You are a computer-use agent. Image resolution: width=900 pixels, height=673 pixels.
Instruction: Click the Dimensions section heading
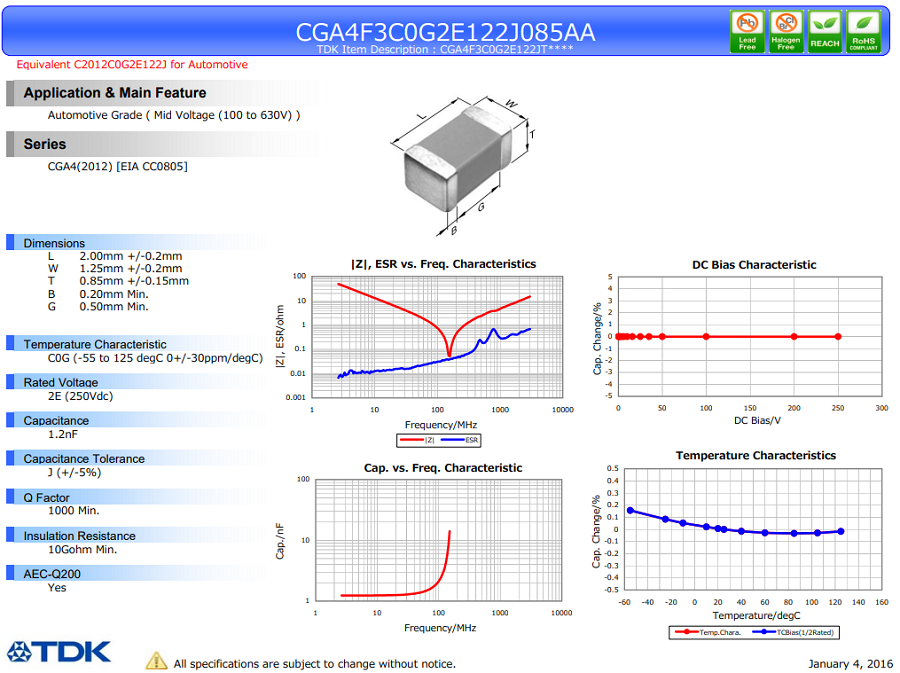click(54, 243)
